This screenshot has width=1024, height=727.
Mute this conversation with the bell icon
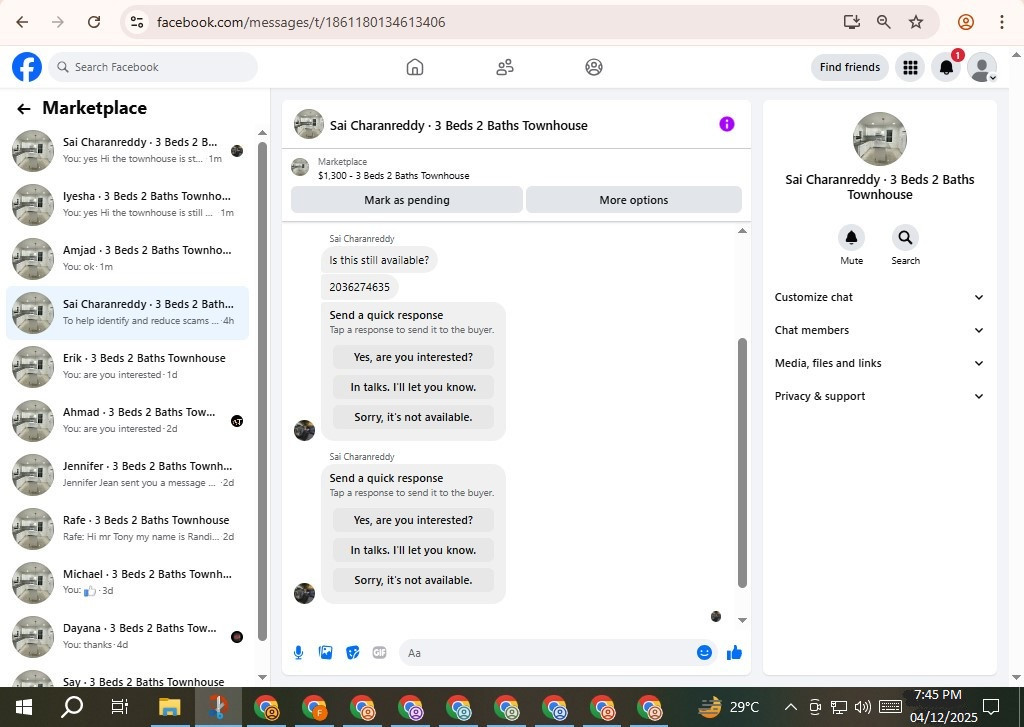tap(852, 238)
